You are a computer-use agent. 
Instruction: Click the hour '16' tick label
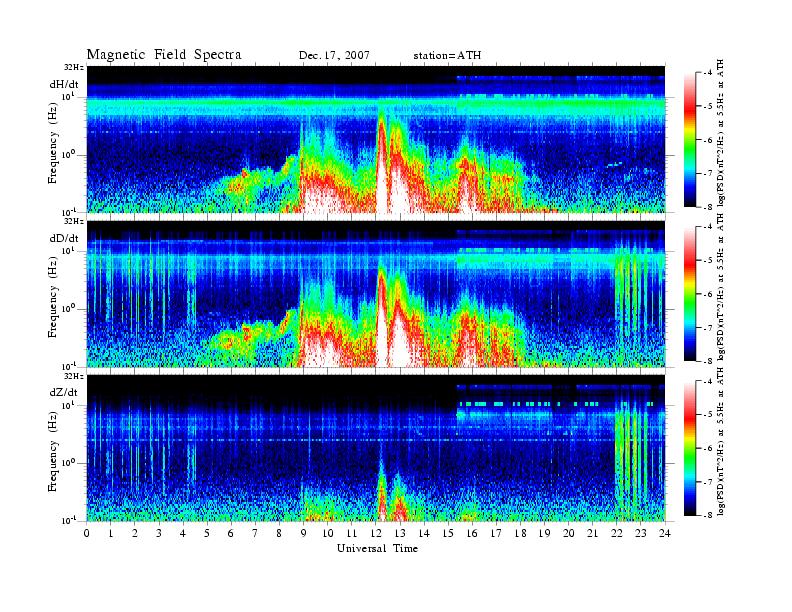472,533
